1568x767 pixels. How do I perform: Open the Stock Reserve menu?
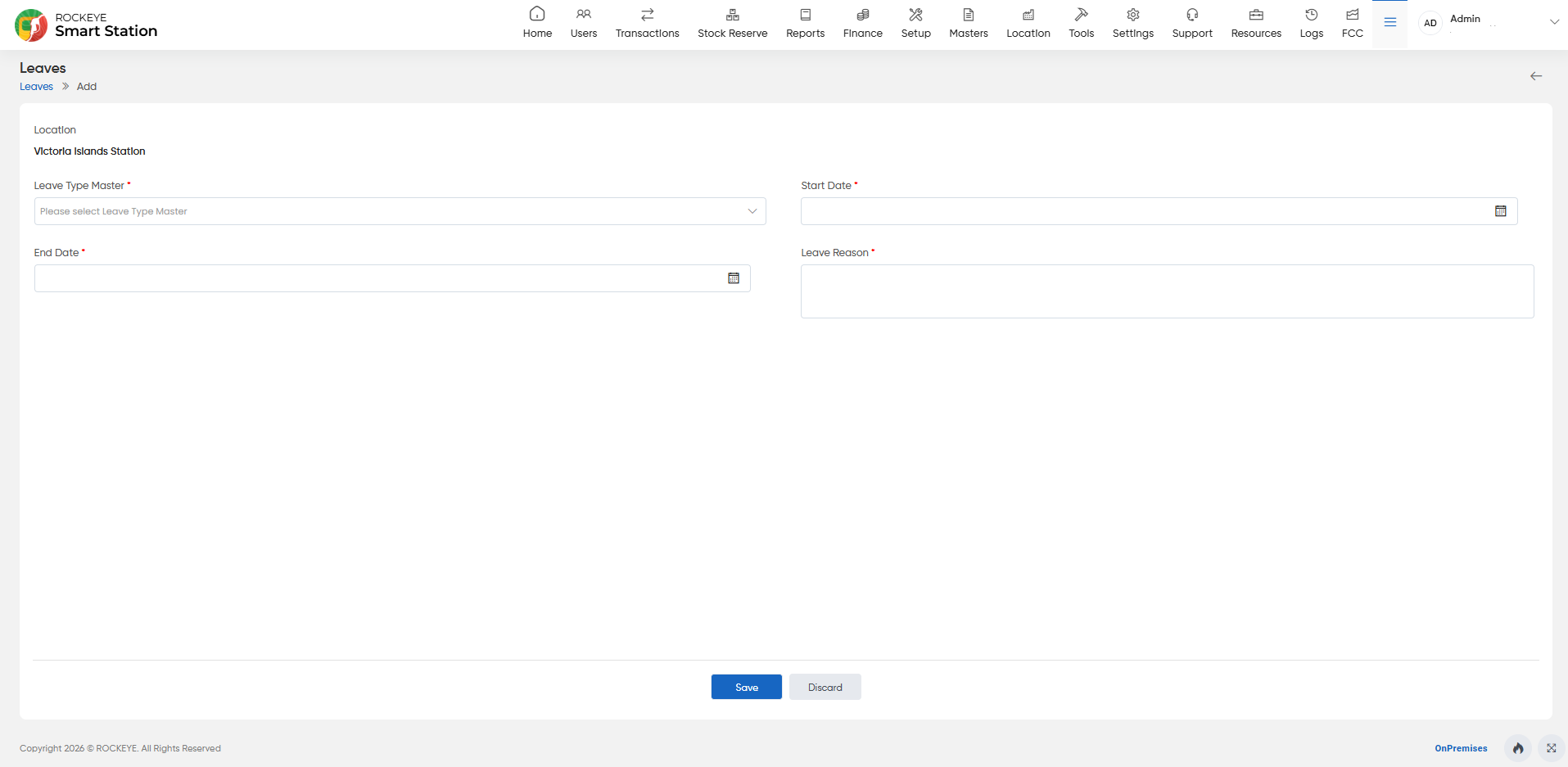(732, 23)
